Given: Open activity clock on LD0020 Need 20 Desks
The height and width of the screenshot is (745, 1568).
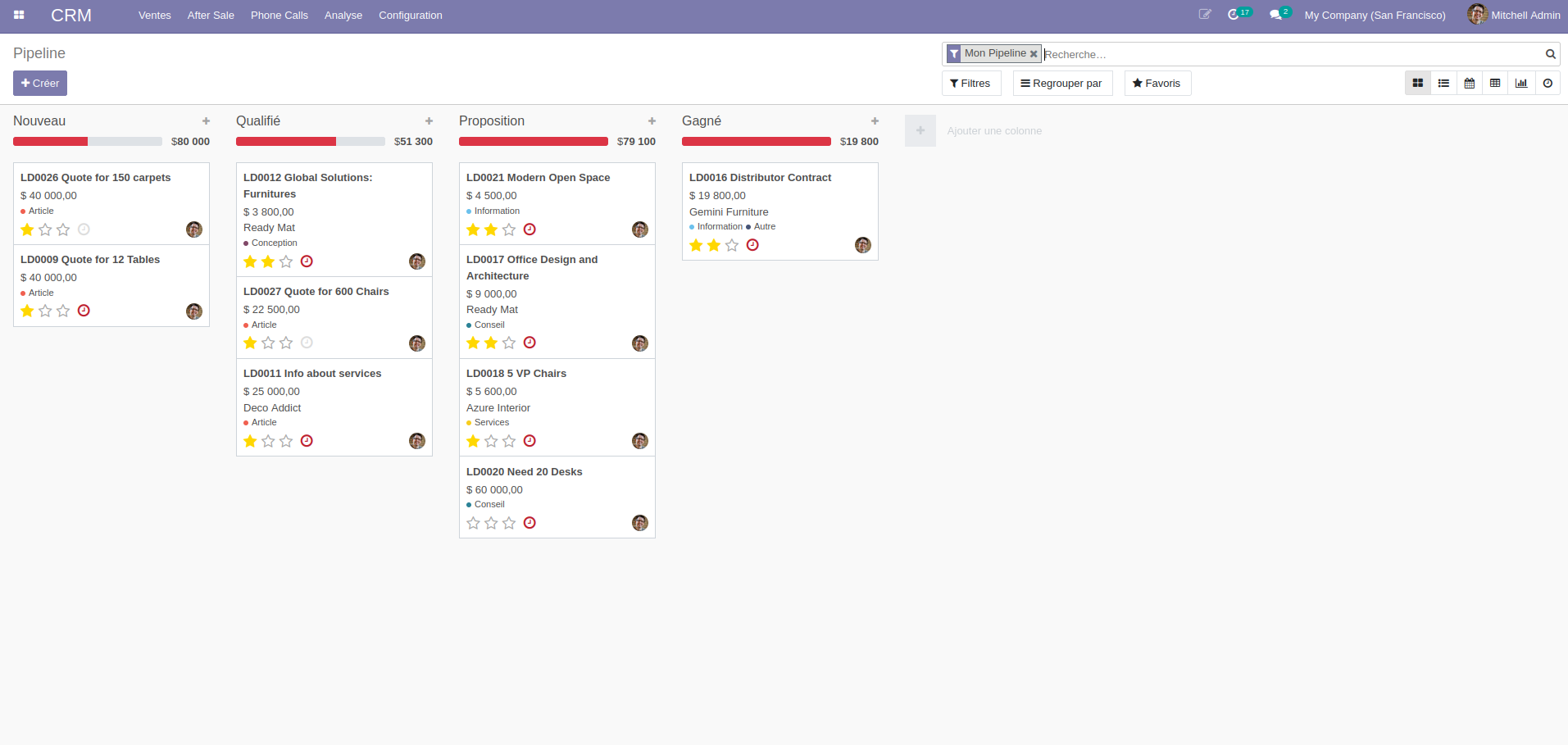Looking at the screenshot, I should point(529,523).
